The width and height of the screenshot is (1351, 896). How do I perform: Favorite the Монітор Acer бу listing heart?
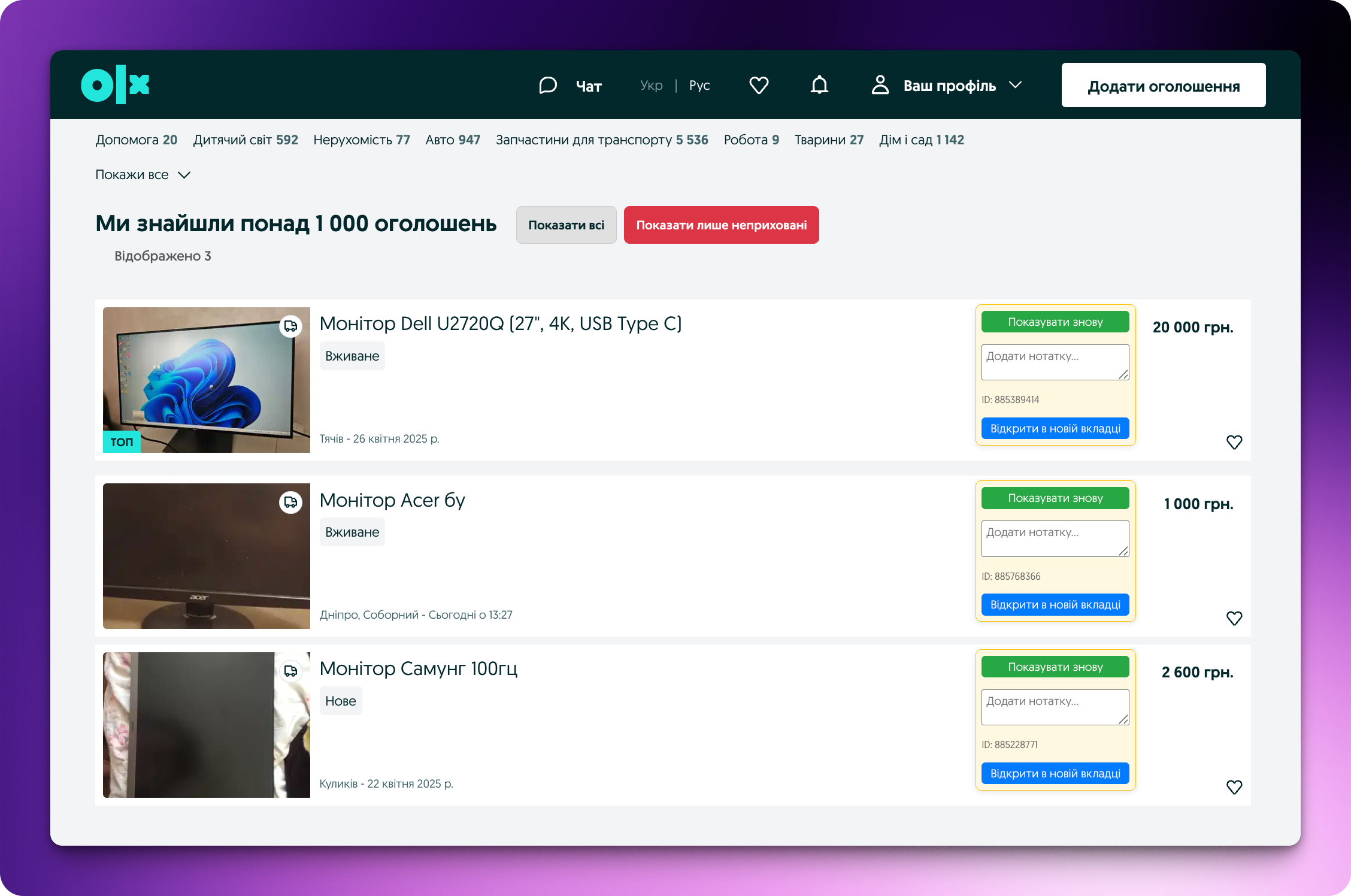point(1234,619)
